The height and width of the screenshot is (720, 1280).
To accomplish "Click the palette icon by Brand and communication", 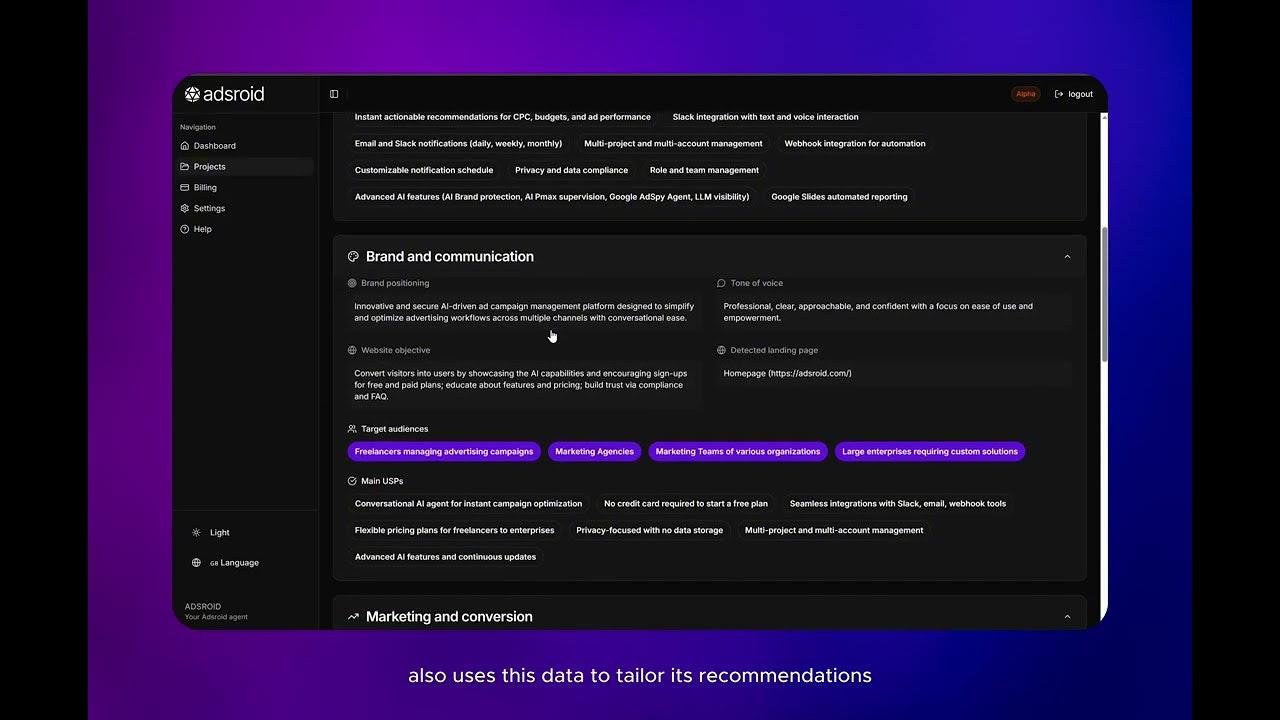I will pyautogui.click(x=353, y=257).
